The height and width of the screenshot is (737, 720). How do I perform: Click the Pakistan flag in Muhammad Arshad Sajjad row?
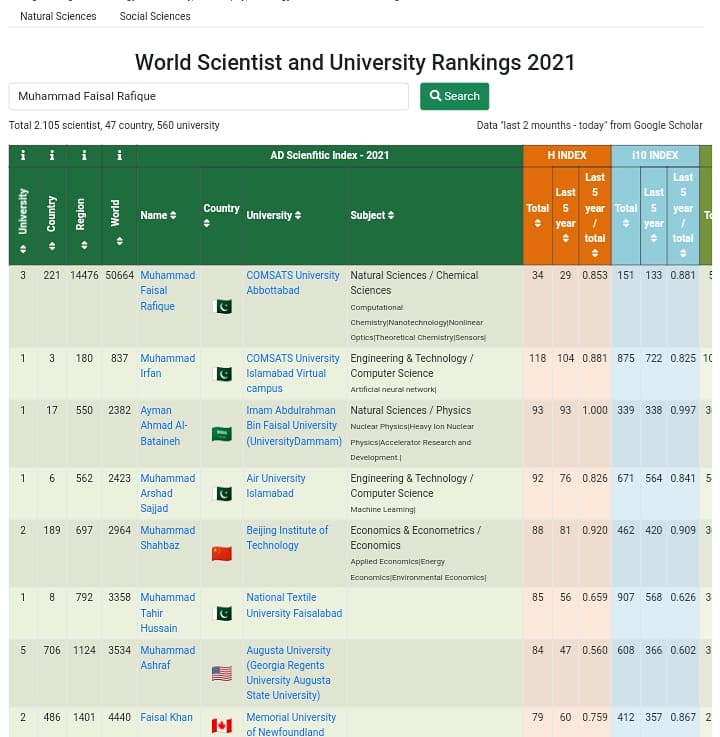pos(222,494)
